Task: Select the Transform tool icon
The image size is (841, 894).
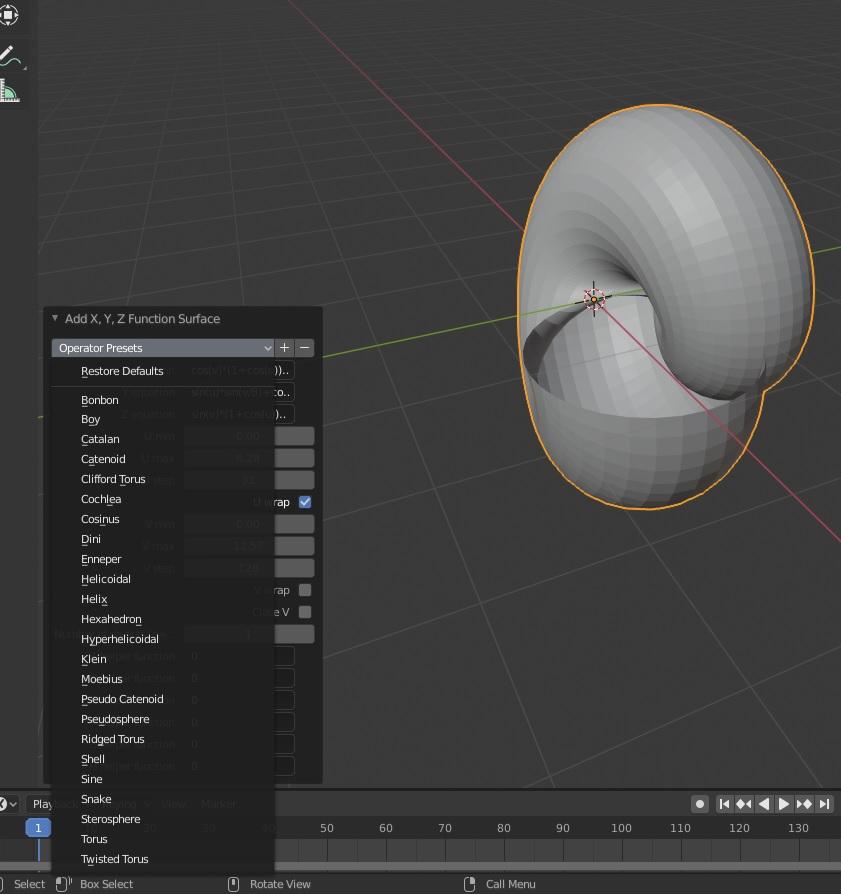Action: (9, 14)
